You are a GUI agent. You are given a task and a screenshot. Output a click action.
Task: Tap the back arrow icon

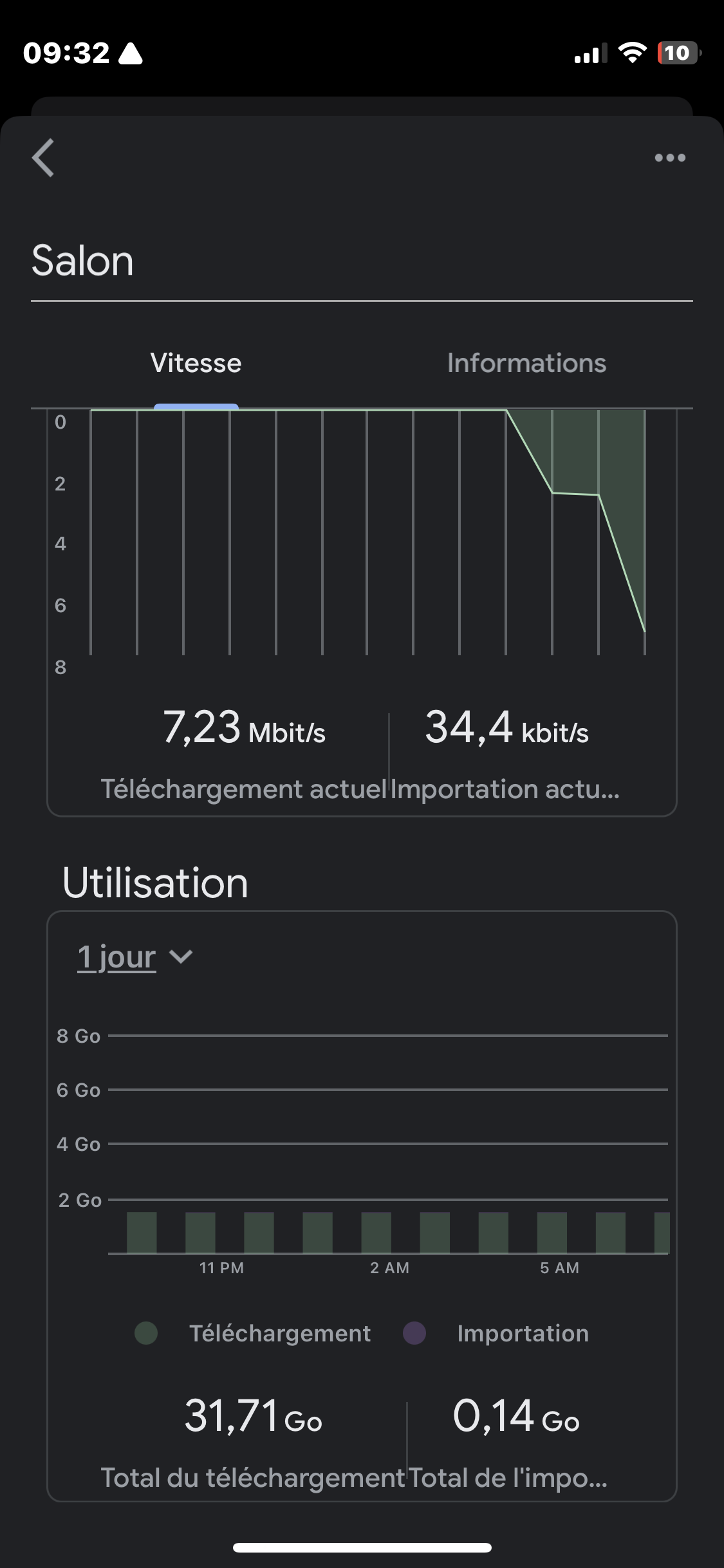43,158
